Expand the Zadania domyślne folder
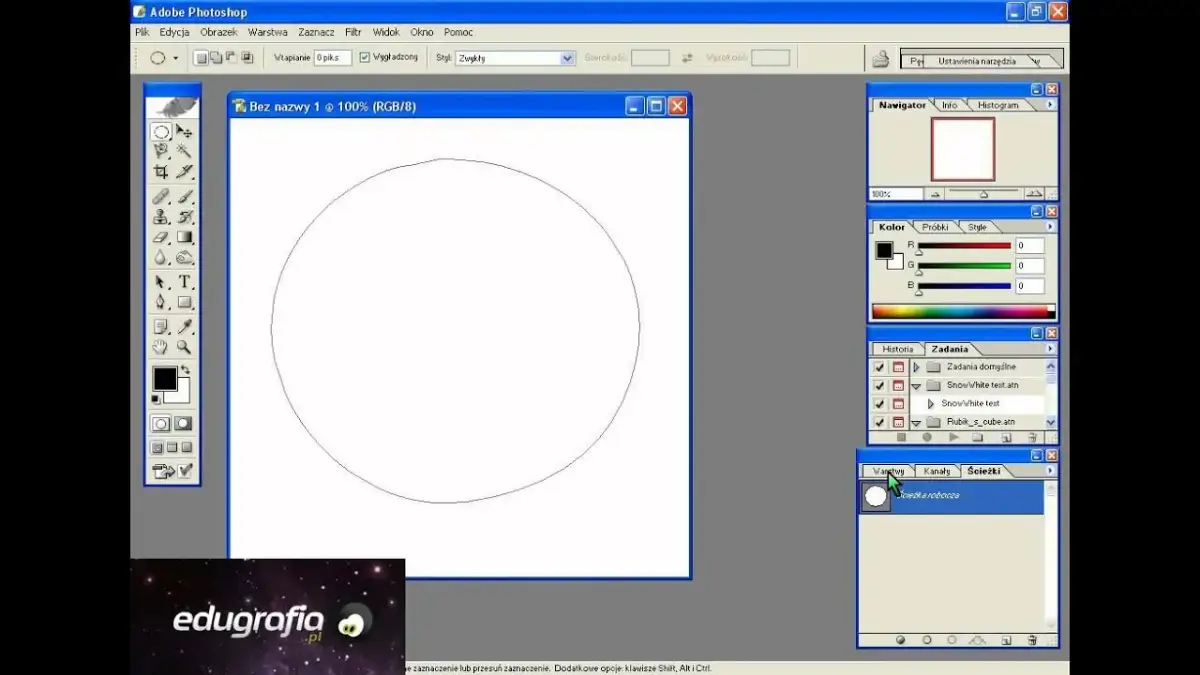 [916, 367]
